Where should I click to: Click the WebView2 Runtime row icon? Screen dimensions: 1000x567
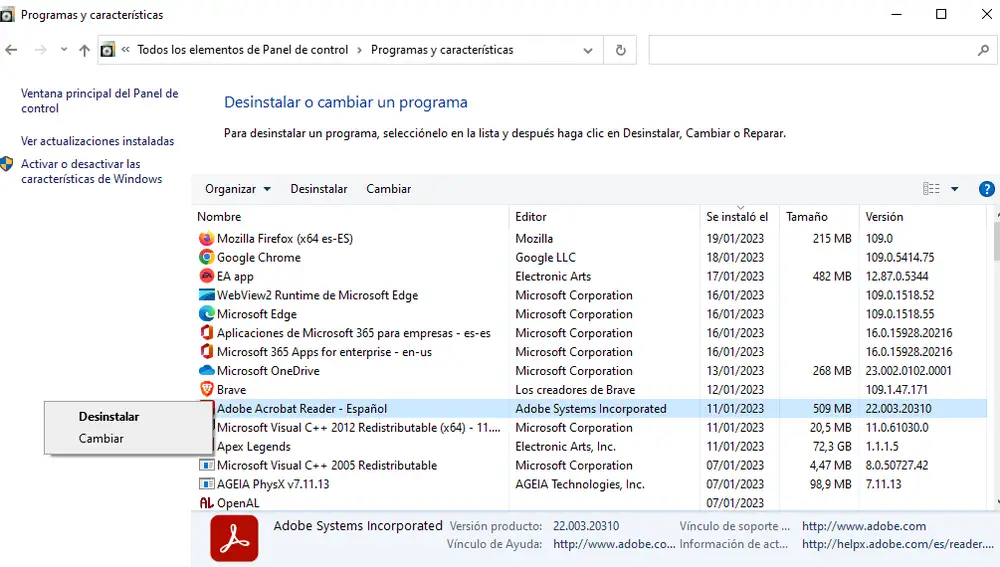pyautogui.click(x=206, y=295)
